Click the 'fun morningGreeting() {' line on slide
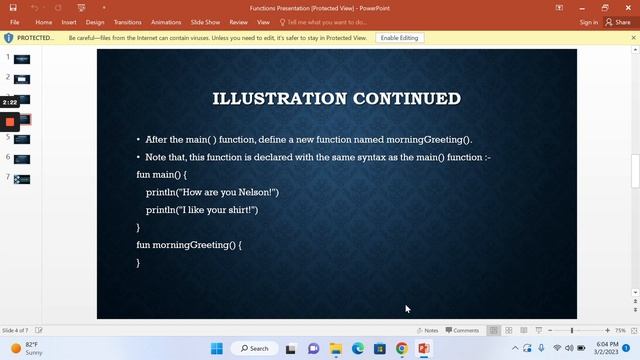The image size is (640, 360). 189,245
